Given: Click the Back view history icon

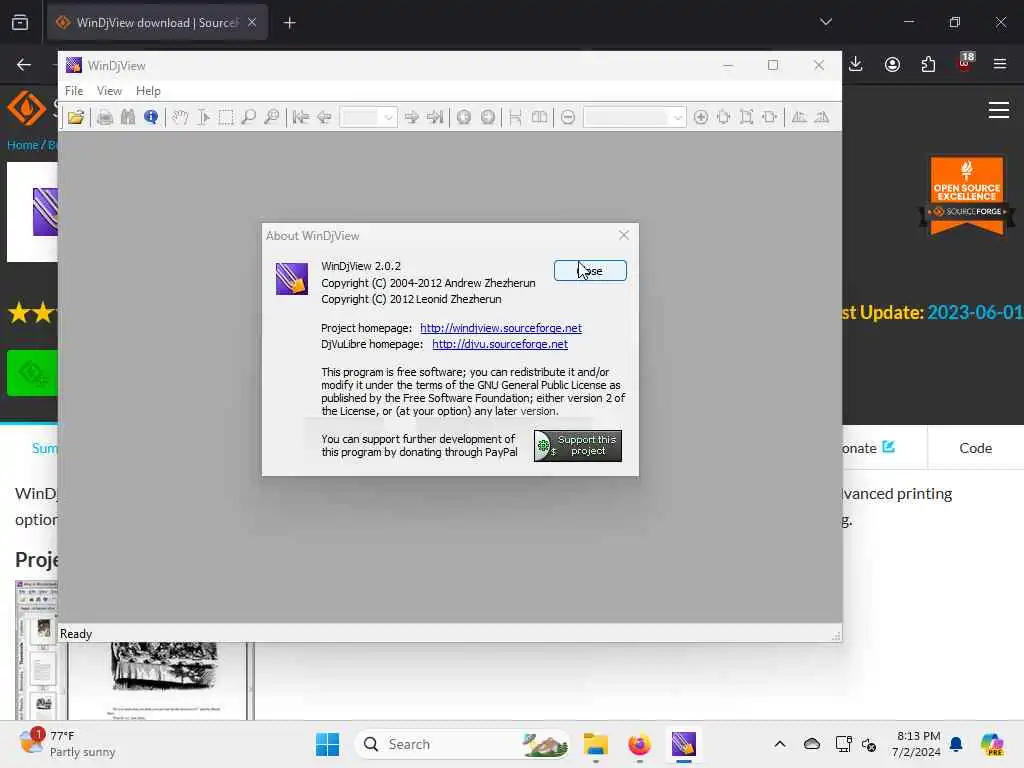Looking at the screenshot, I should (464, 118).
